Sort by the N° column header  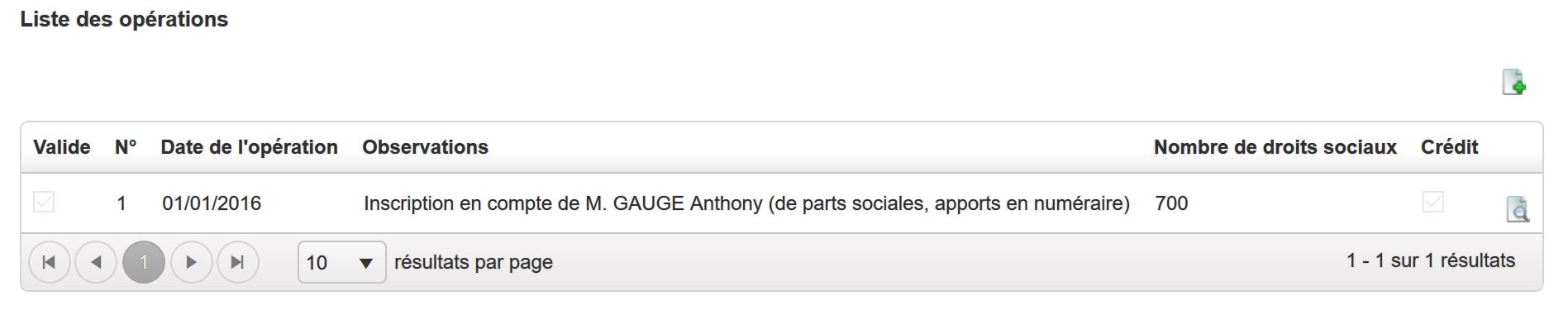[126, 147]
